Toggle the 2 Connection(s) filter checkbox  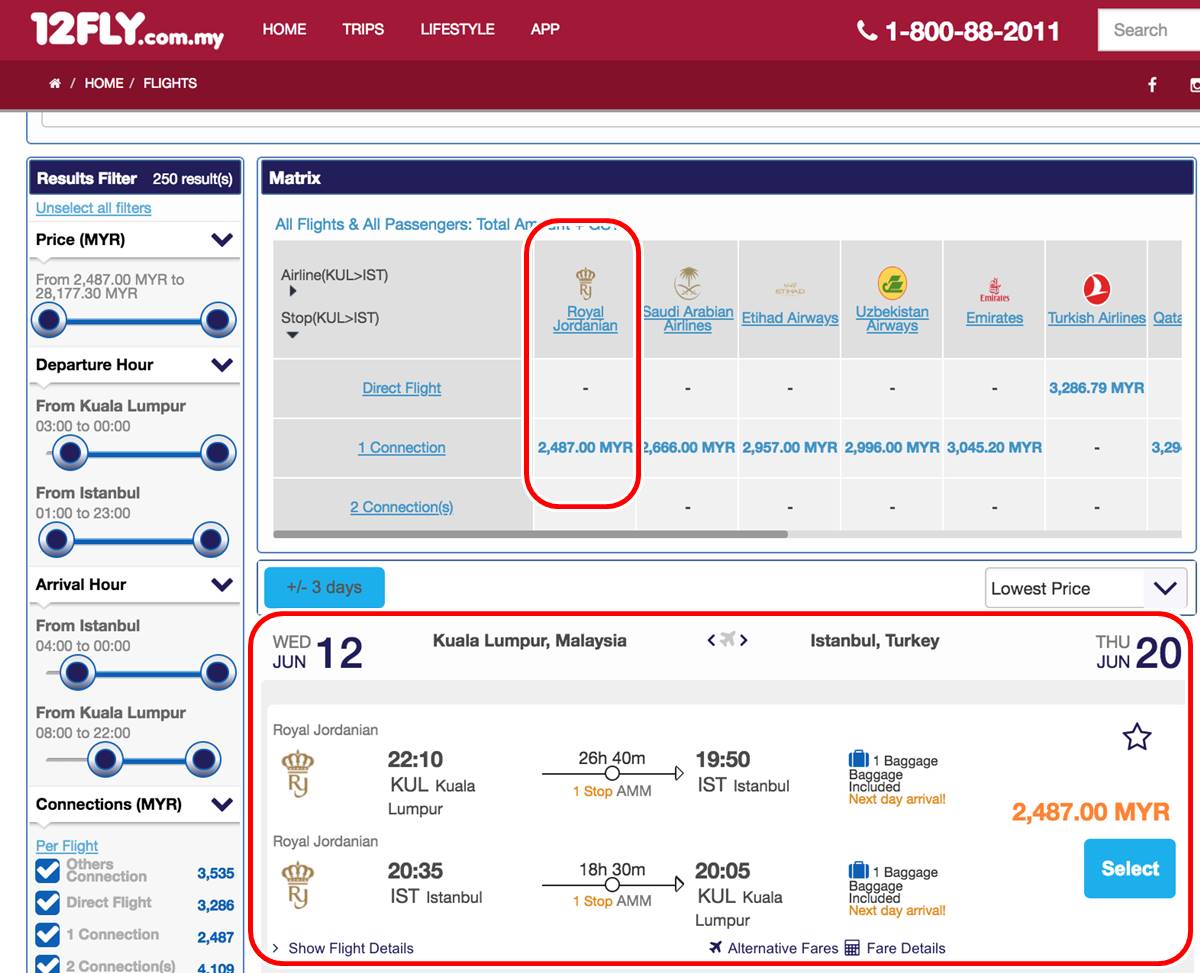[x=47, y=964]
